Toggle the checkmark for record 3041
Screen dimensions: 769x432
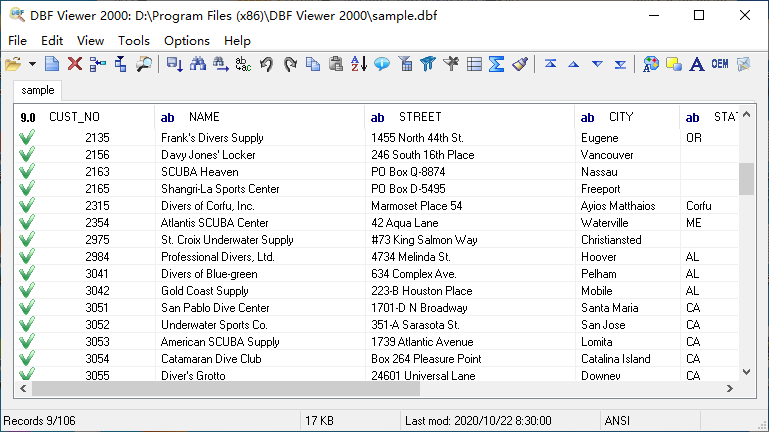pyautogui.click(x=27, y=274)
